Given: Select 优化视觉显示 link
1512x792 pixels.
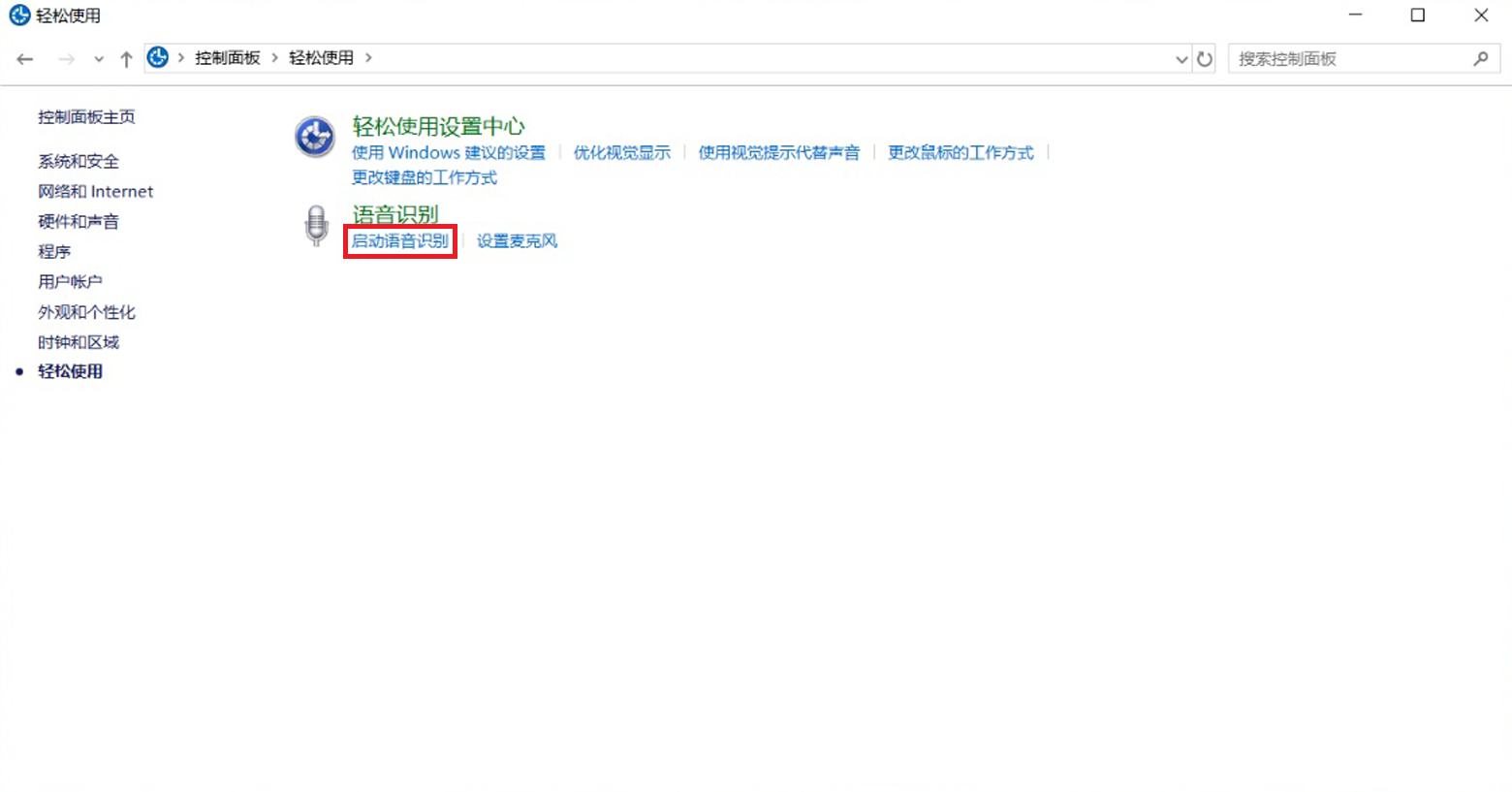Looking at the screenshot, I should tap(621, 152).
